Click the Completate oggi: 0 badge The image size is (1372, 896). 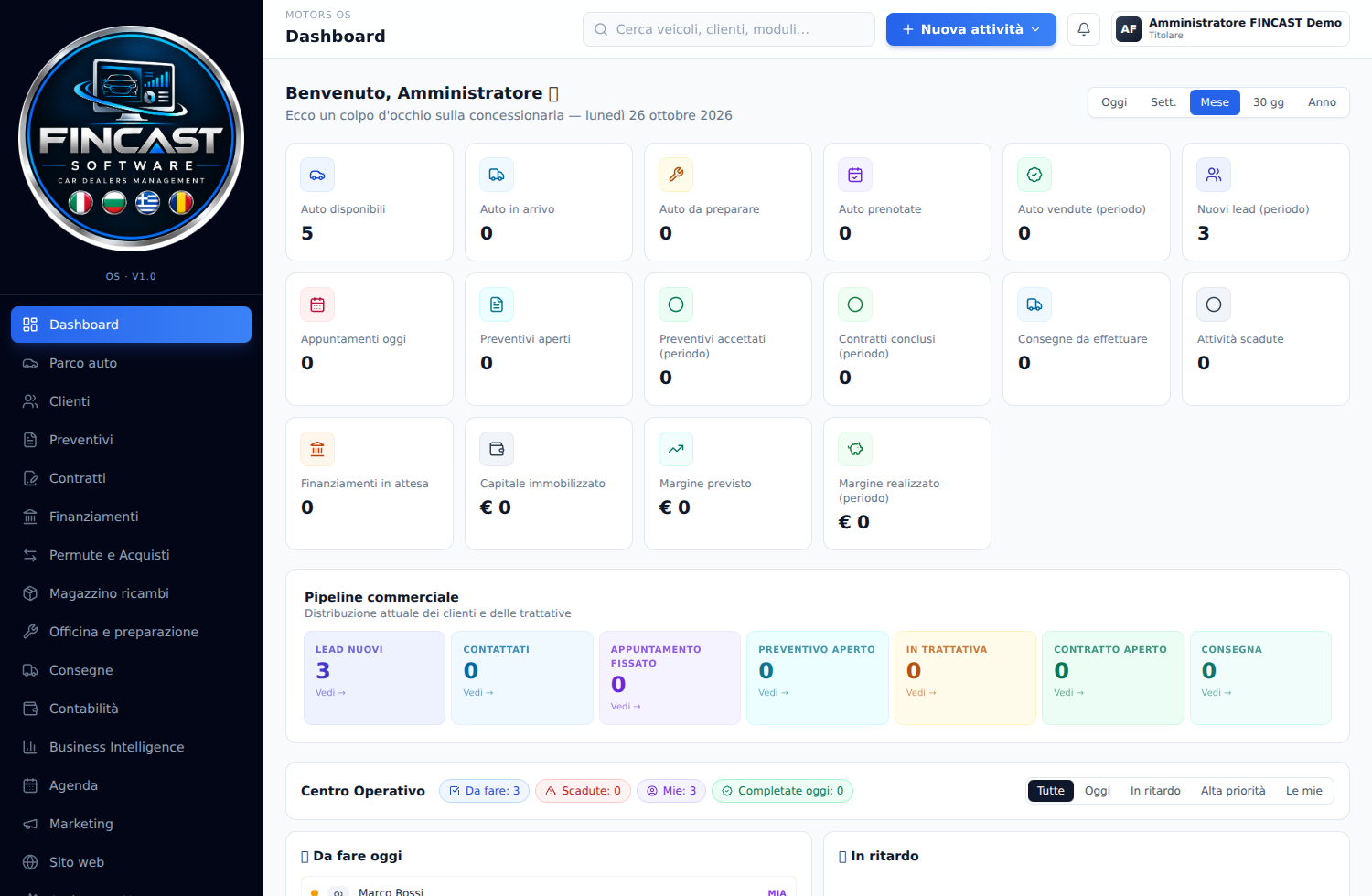[x=783, y=791]
